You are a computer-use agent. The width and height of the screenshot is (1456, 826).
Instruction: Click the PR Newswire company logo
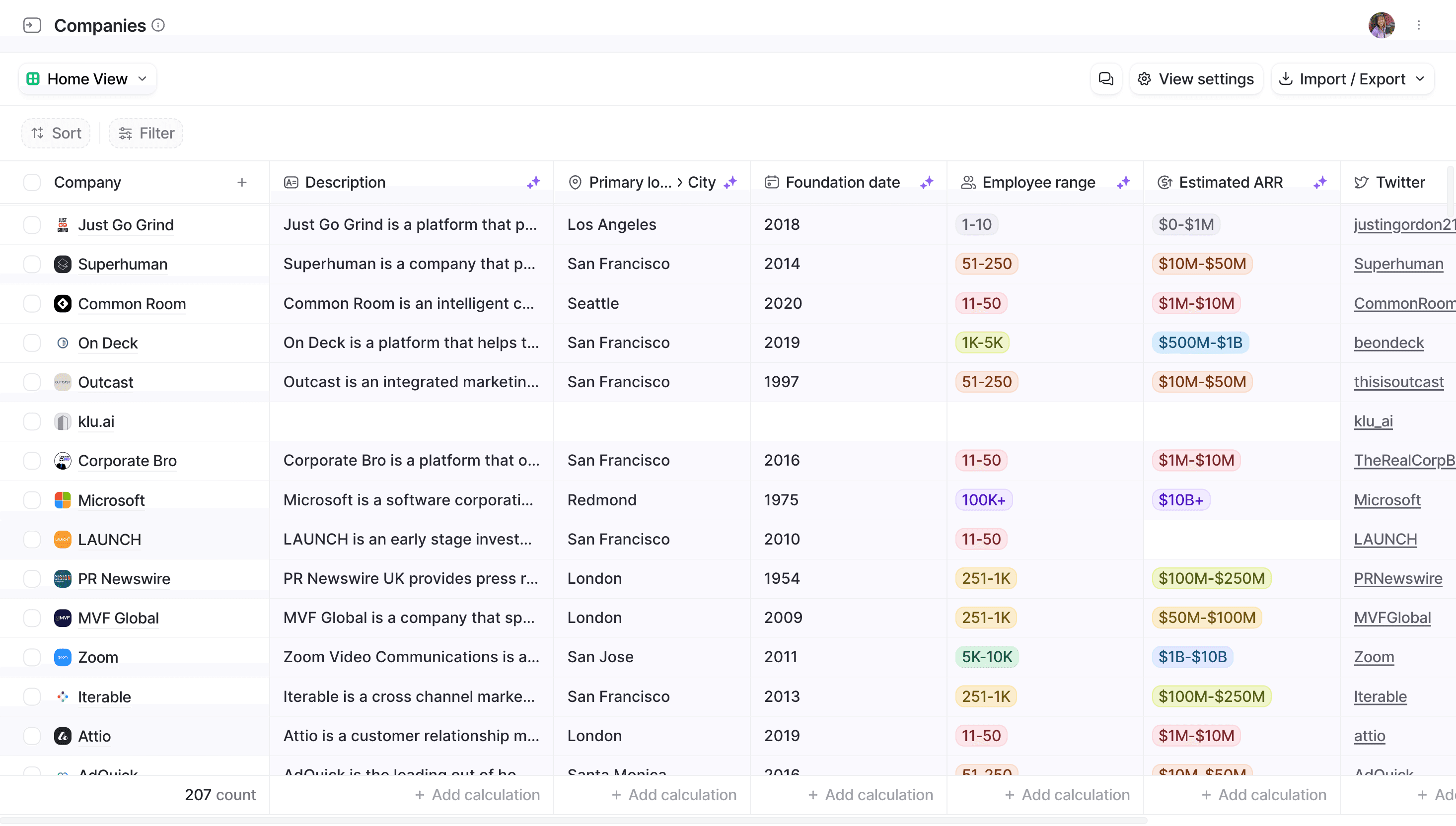pos(63,579)
